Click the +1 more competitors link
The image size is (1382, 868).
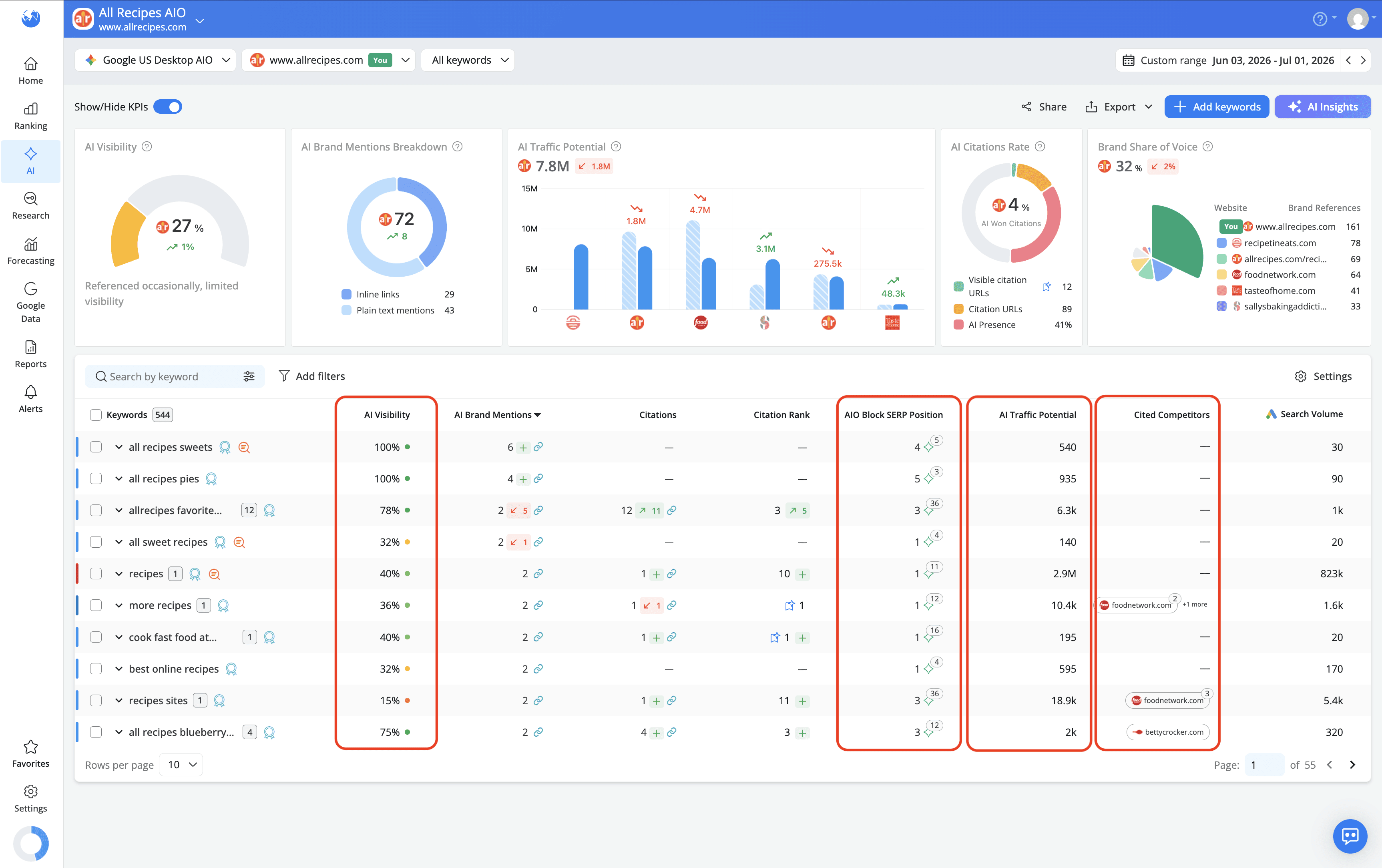point(1195,605)
